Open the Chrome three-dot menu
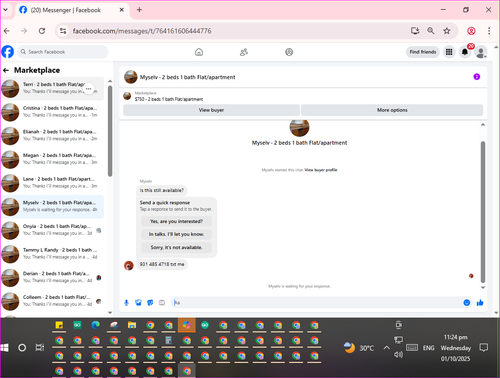This screenshot has height=378, width=500. pyautogui.click(x=489, y=31)
